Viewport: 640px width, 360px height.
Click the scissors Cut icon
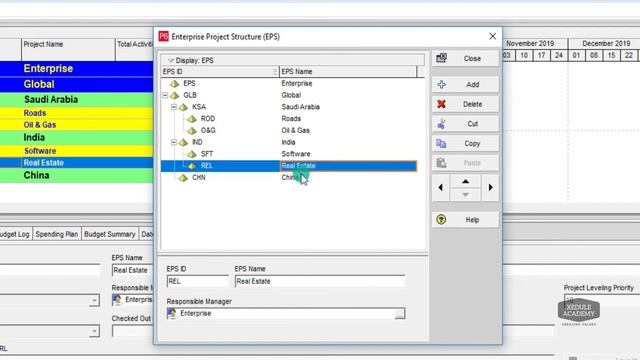[x=441, y=124]
